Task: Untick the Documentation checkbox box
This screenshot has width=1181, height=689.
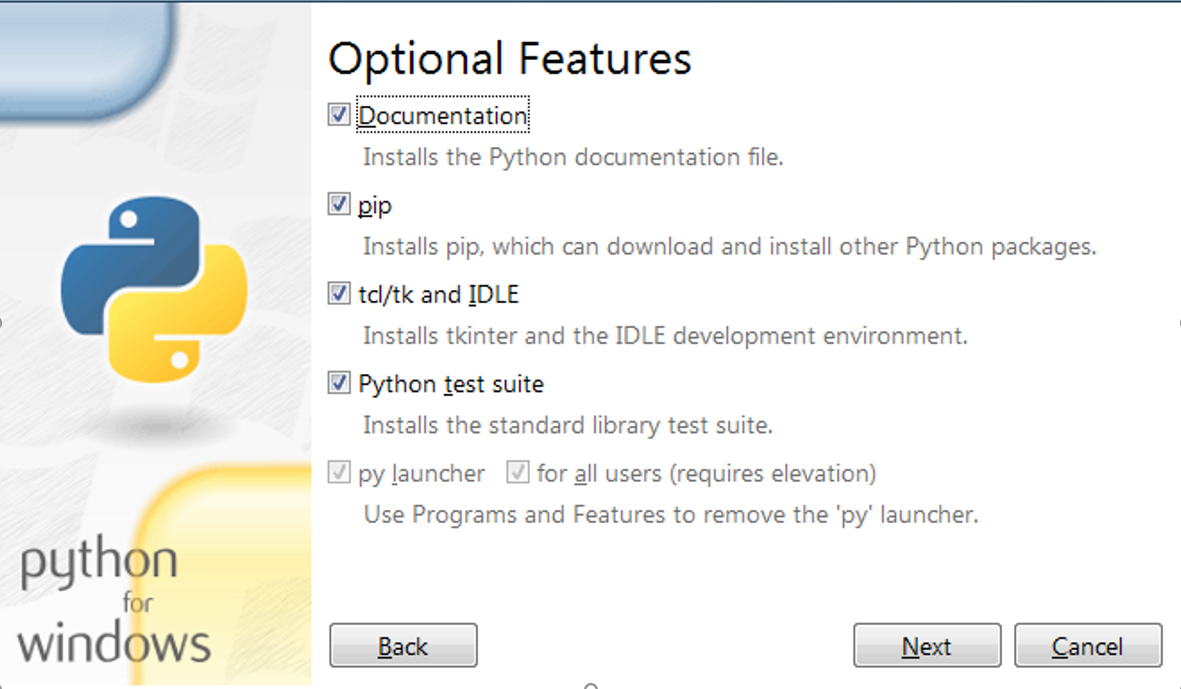Action: [x=339, y=115]
